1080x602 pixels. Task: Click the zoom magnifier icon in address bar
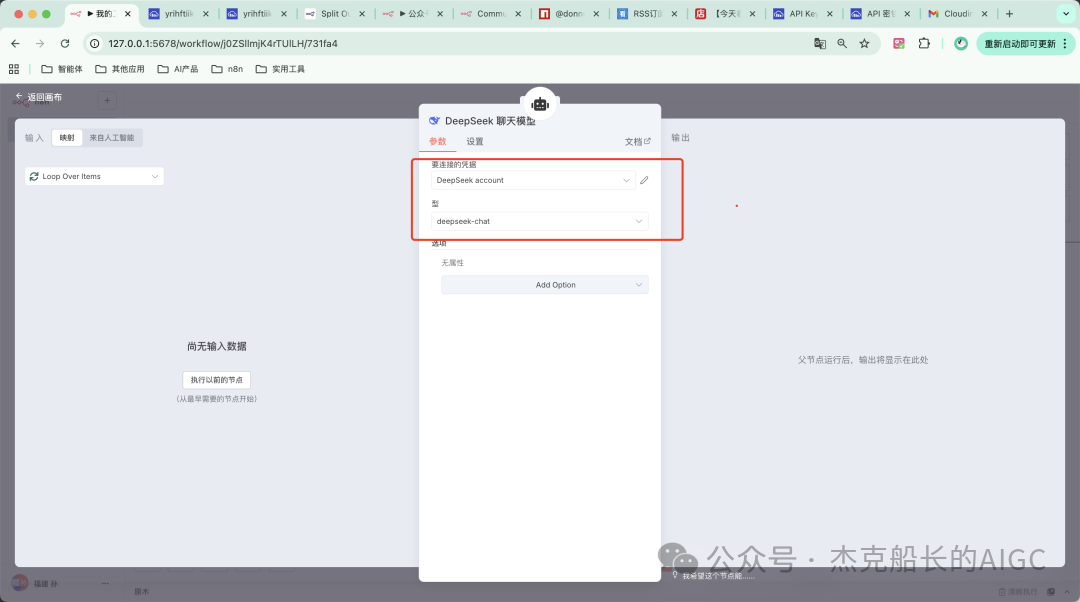point(842,43)
